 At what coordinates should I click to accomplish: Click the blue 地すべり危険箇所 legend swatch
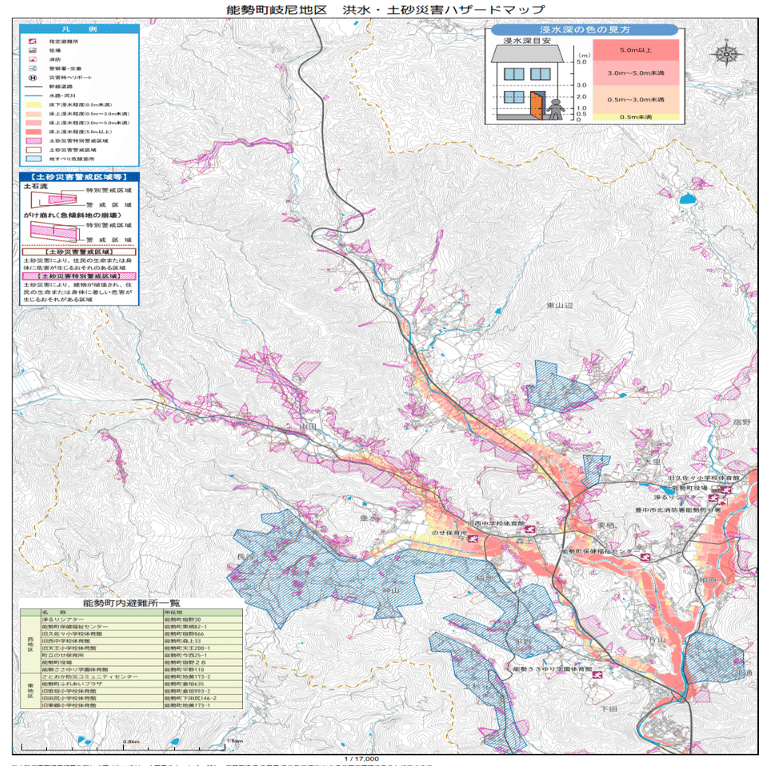point(33,159)
